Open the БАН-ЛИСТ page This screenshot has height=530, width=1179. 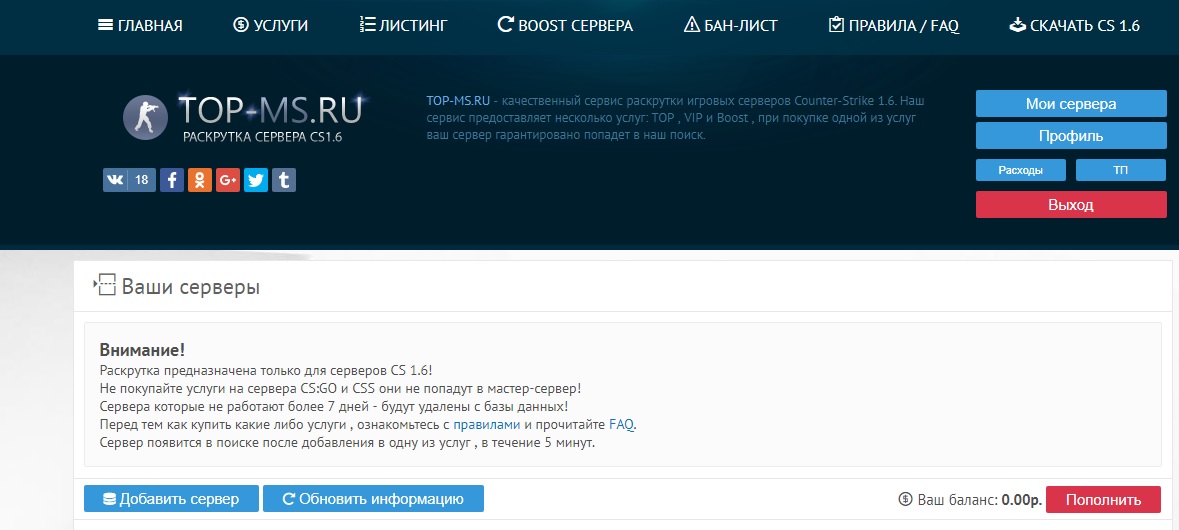pos(731,26)
